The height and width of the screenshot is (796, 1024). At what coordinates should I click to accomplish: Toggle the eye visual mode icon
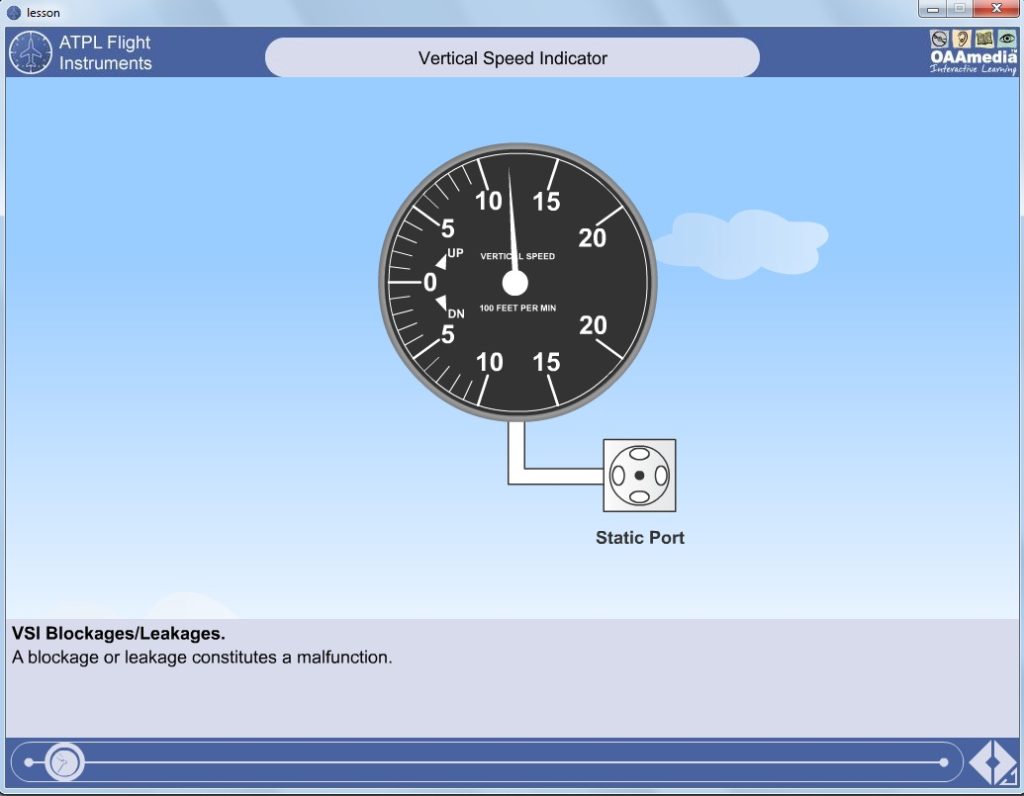tap(1007, 39)
